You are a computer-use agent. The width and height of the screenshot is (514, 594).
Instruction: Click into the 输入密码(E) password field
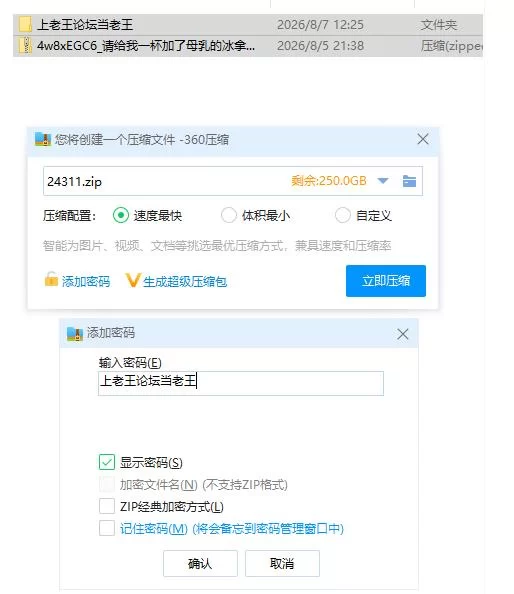point(241,383)
